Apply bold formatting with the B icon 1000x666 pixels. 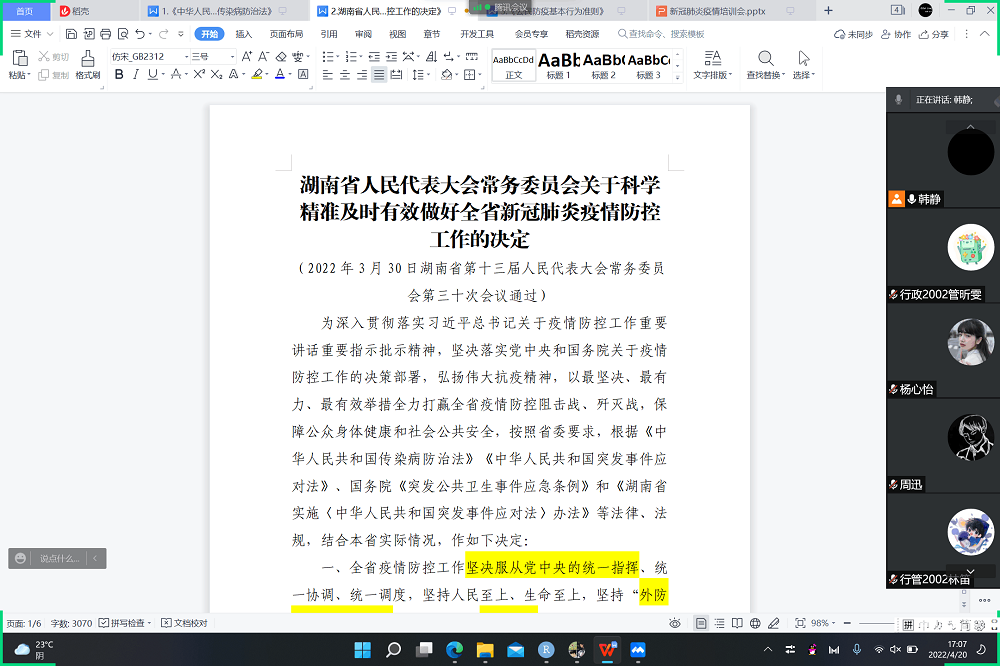pos(119,75)
